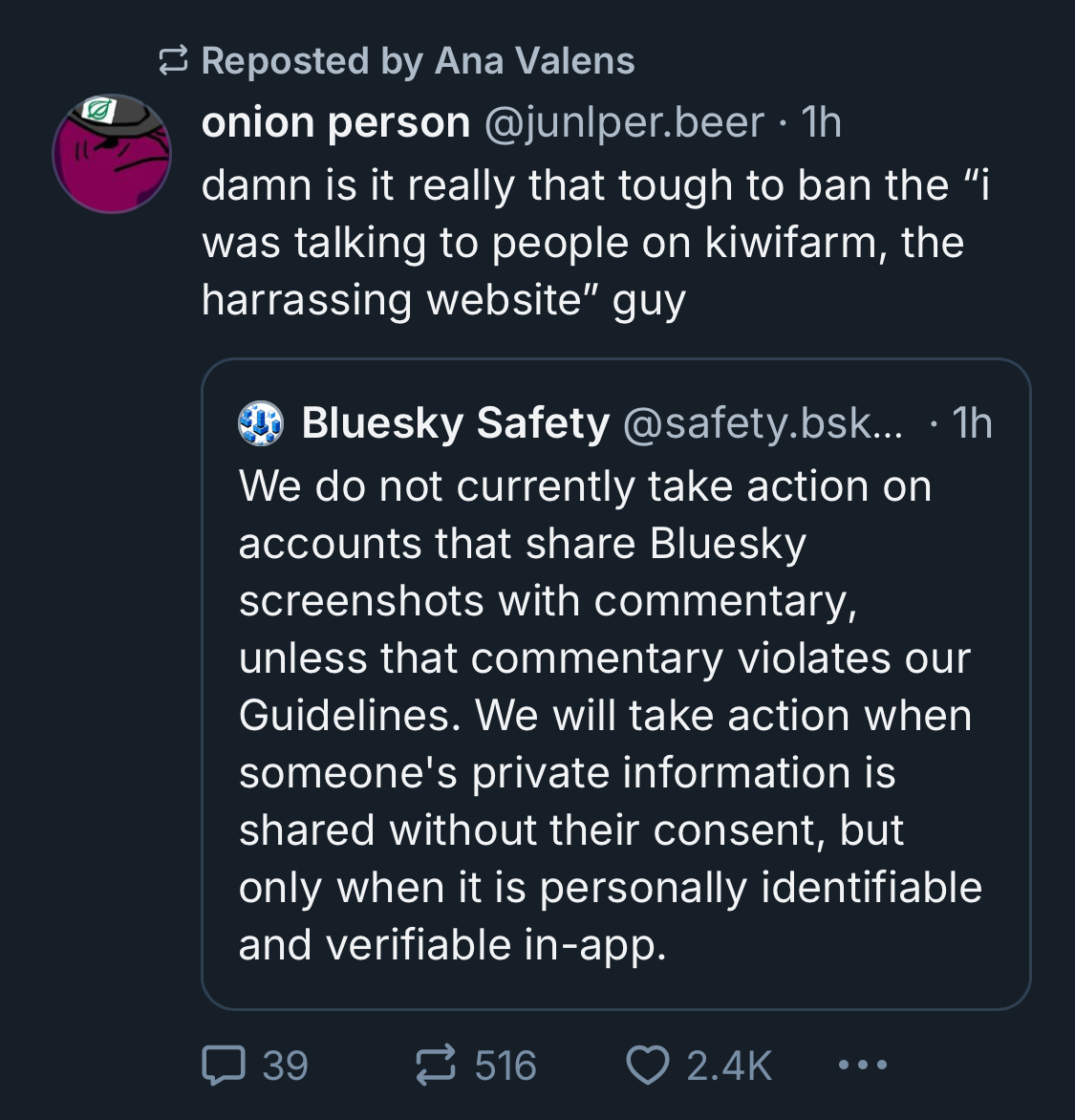Click the 39 replies count
This screenshot has width=1075, height=1120.
tap(285, 1066)
